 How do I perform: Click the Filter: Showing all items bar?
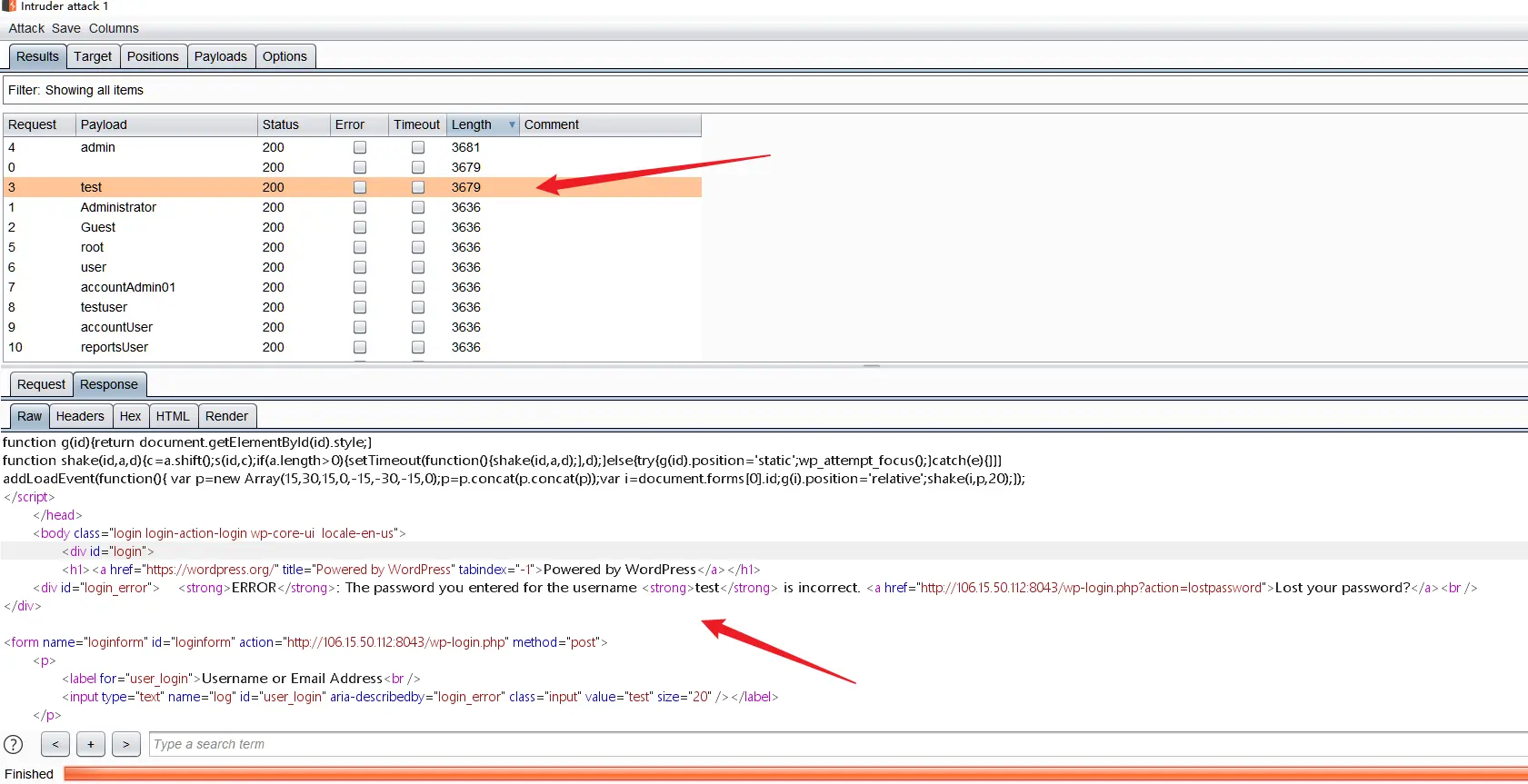click(765, 90)
